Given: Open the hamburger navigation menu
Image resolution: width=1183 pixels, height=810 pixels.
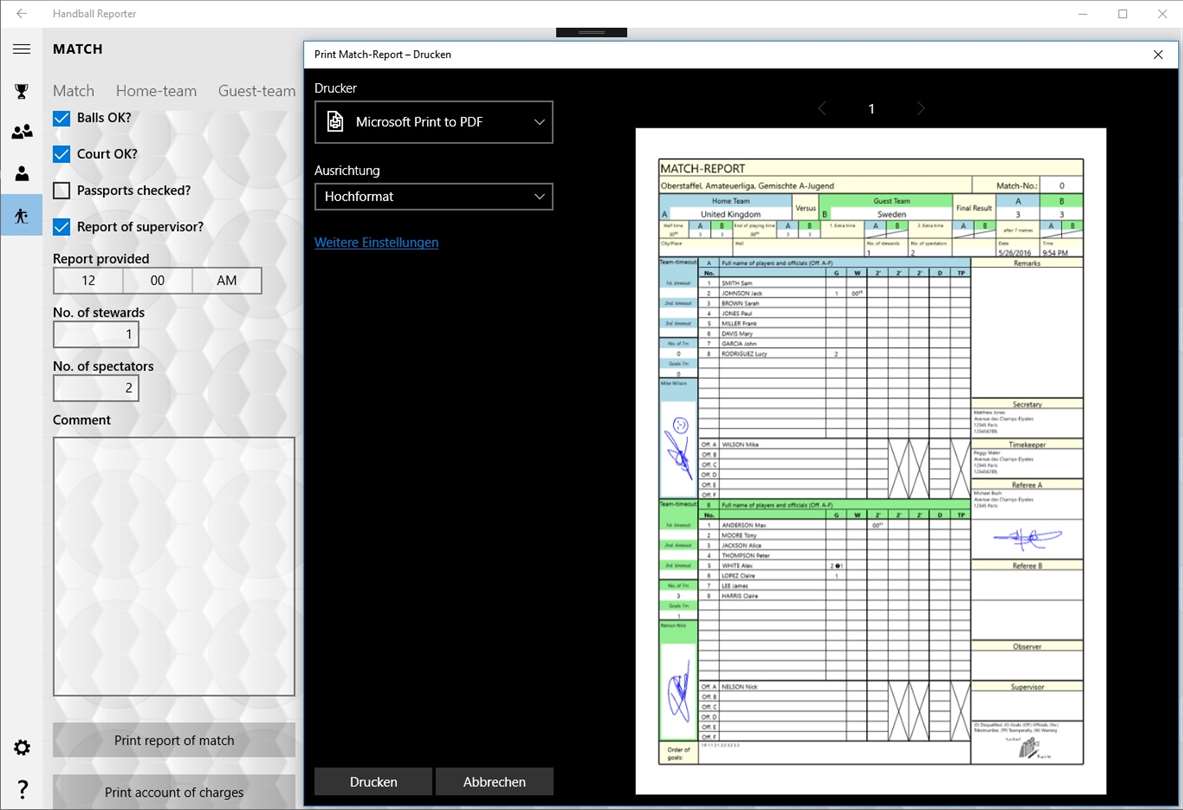Looking at the screenshot, I should click(22, 49).
